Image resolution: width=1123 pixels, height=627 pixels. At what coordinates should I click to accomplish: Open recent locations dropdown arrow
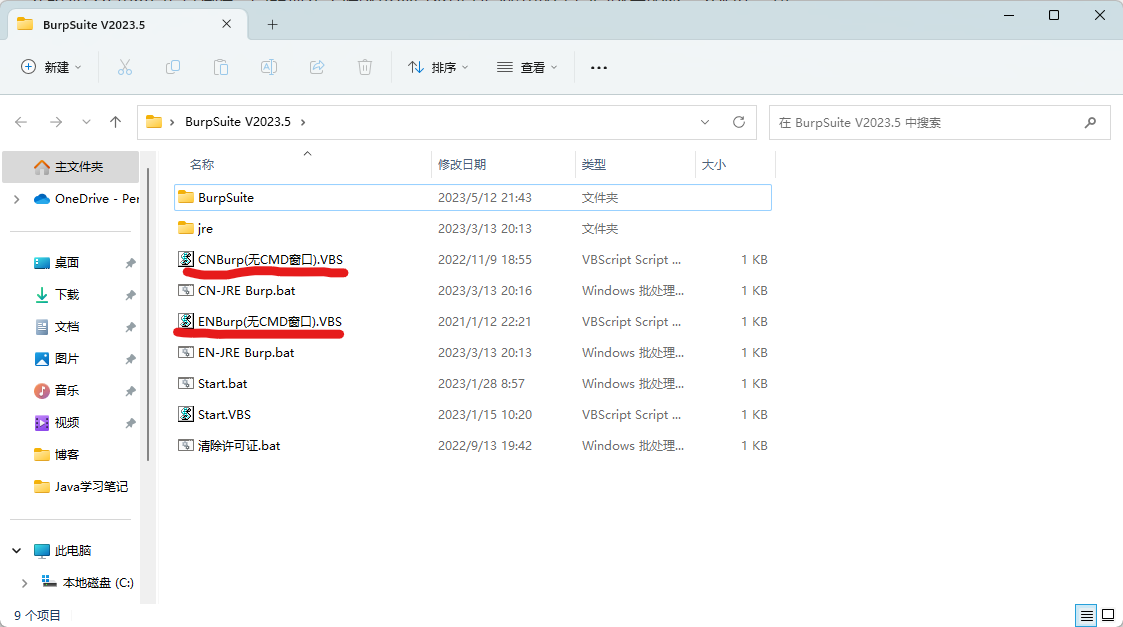click(x=86, y=123)
